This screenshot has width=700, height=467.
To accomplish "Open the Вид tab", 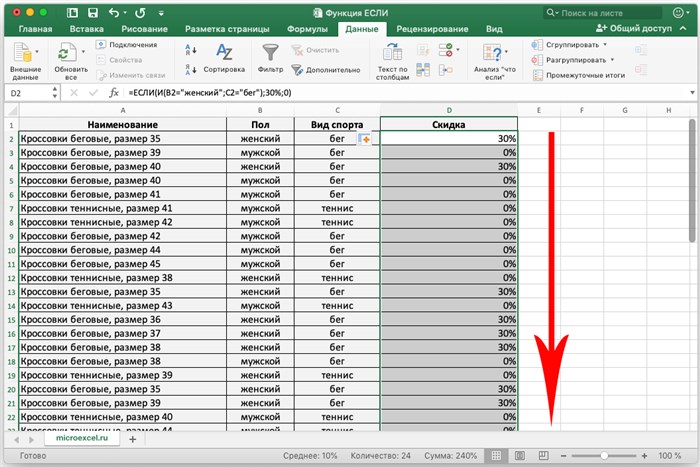I will (x=494, y=29).
